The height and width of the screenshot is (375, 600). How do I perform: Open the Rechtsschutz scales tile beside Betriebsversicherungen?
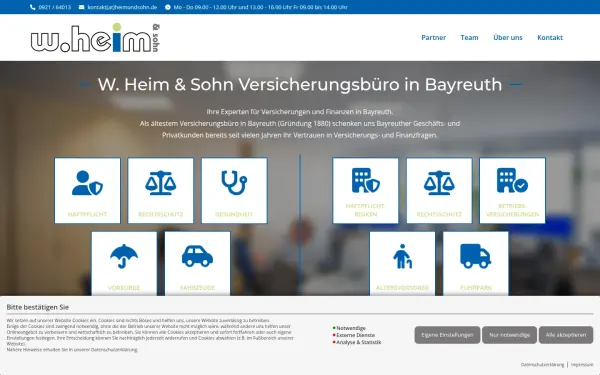click(439, 191)
